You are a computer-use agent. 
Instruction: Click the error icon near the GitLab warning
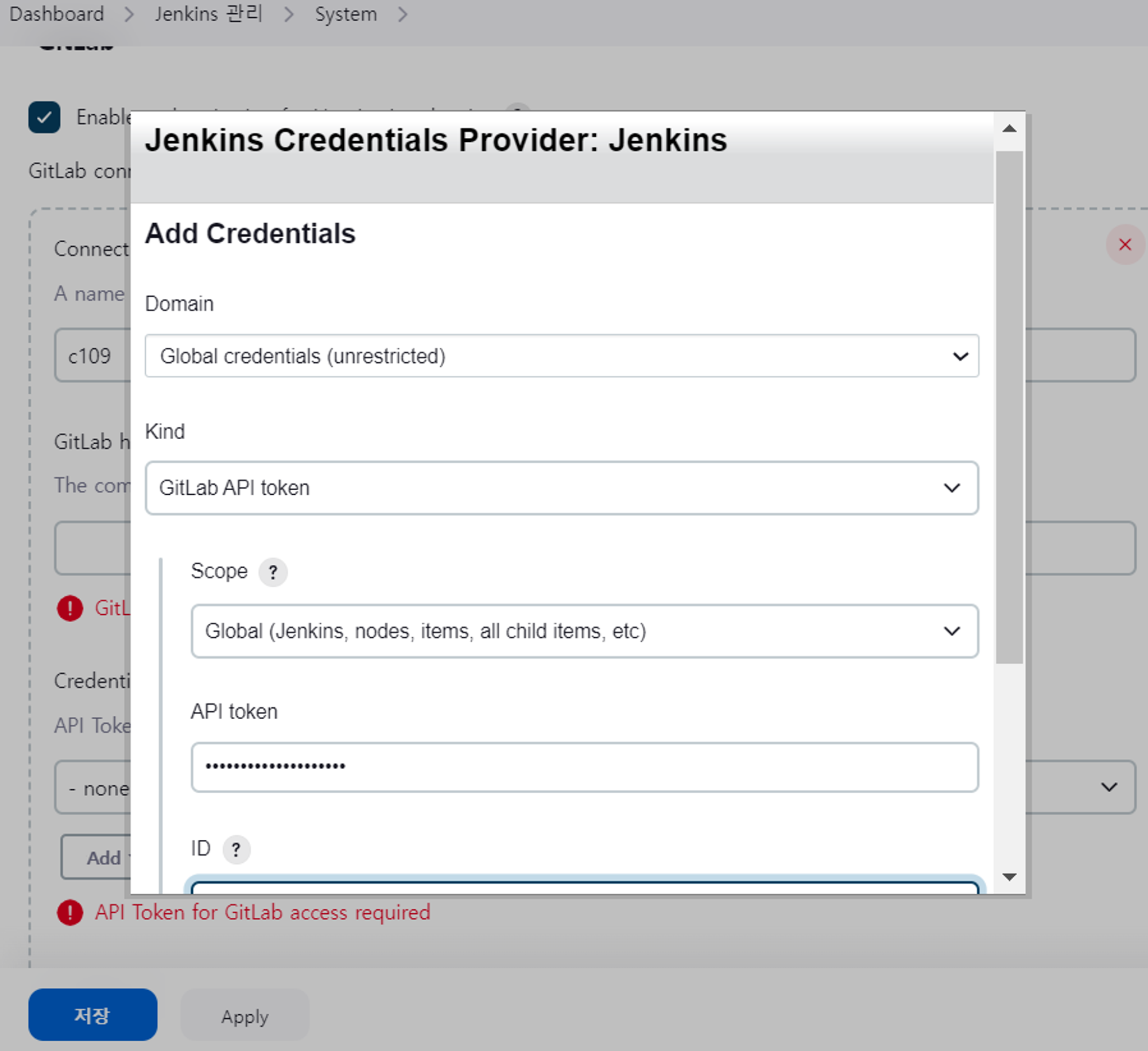69,608
